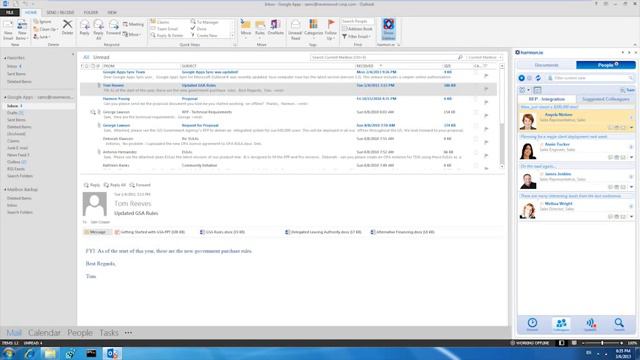Image resolution: width=640 pixels, height=360 pixels.
Task: Toggle flag on Harmon Young Proposal message
Action: [x=486, y=102]
